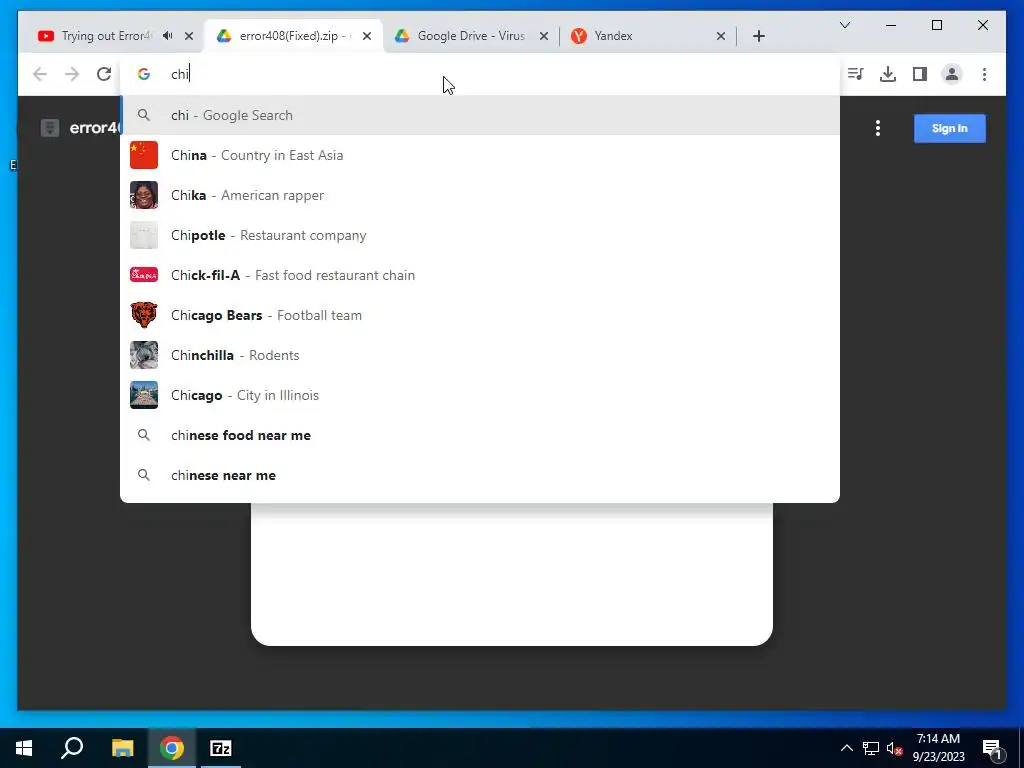This screenshot has height=768, width=1024.
Task: Open the media control icon in toolbar
Action: tap(856, 74)
